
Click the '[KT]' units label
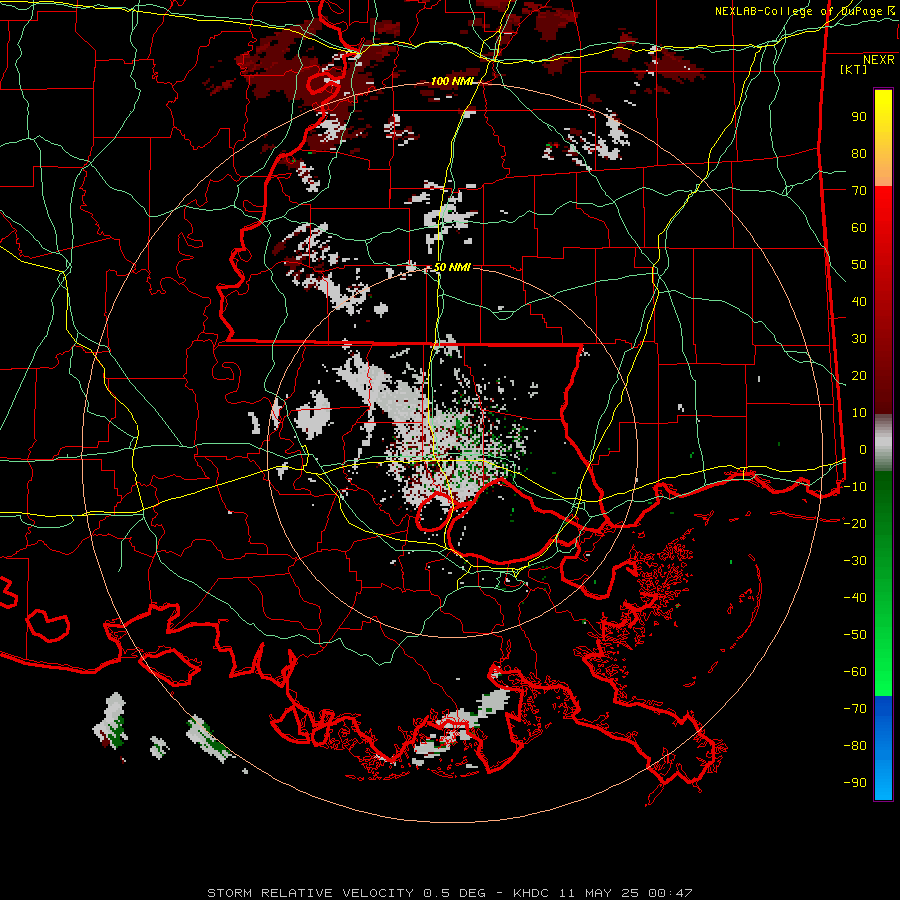pyautogui.click(x=854, y=69)
